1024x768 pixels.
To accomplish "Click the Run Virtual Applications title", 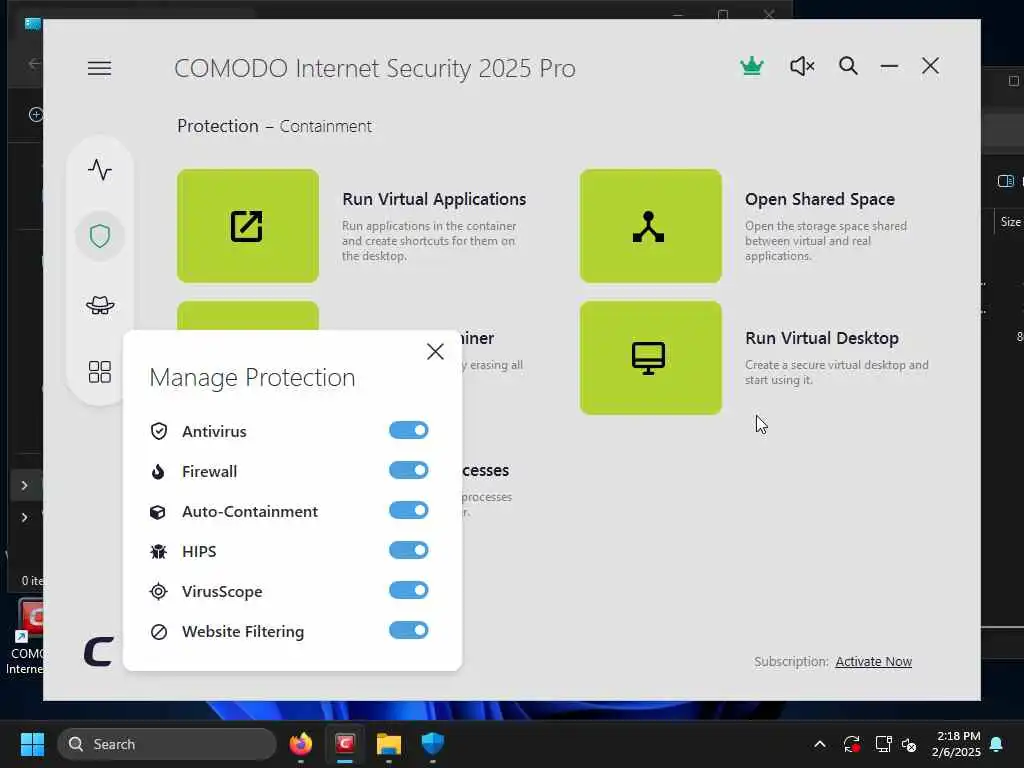I will (x=434, y=199).
